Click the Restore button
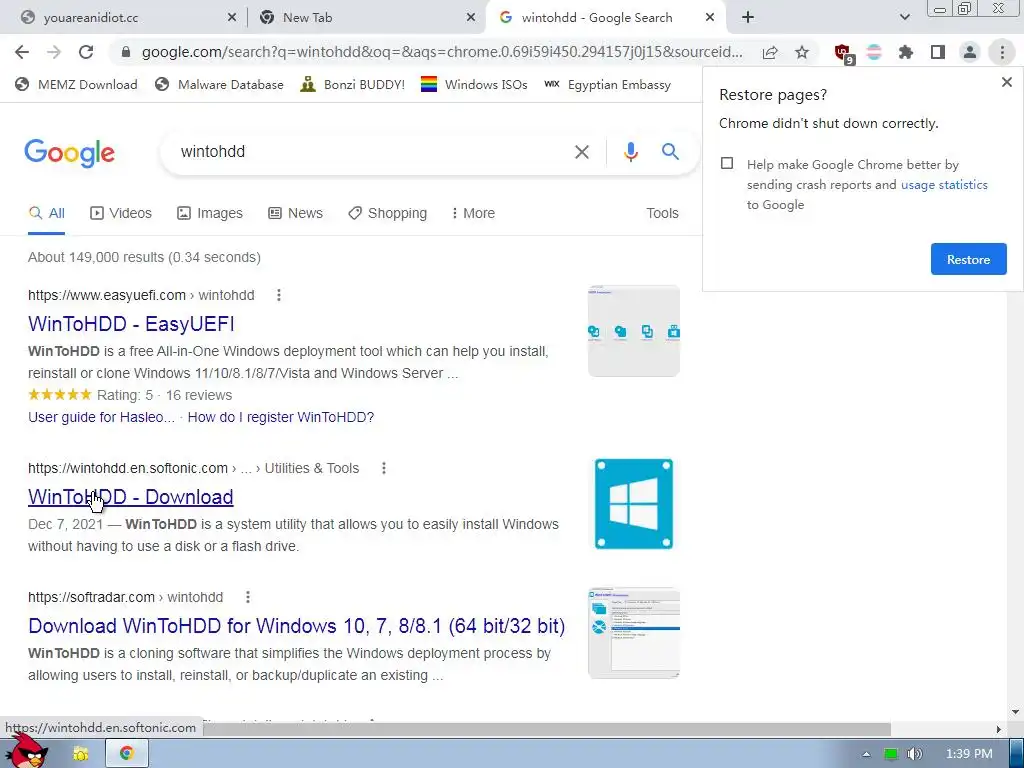This screenshot has width=1024, height=768. (x=968, y=259)
